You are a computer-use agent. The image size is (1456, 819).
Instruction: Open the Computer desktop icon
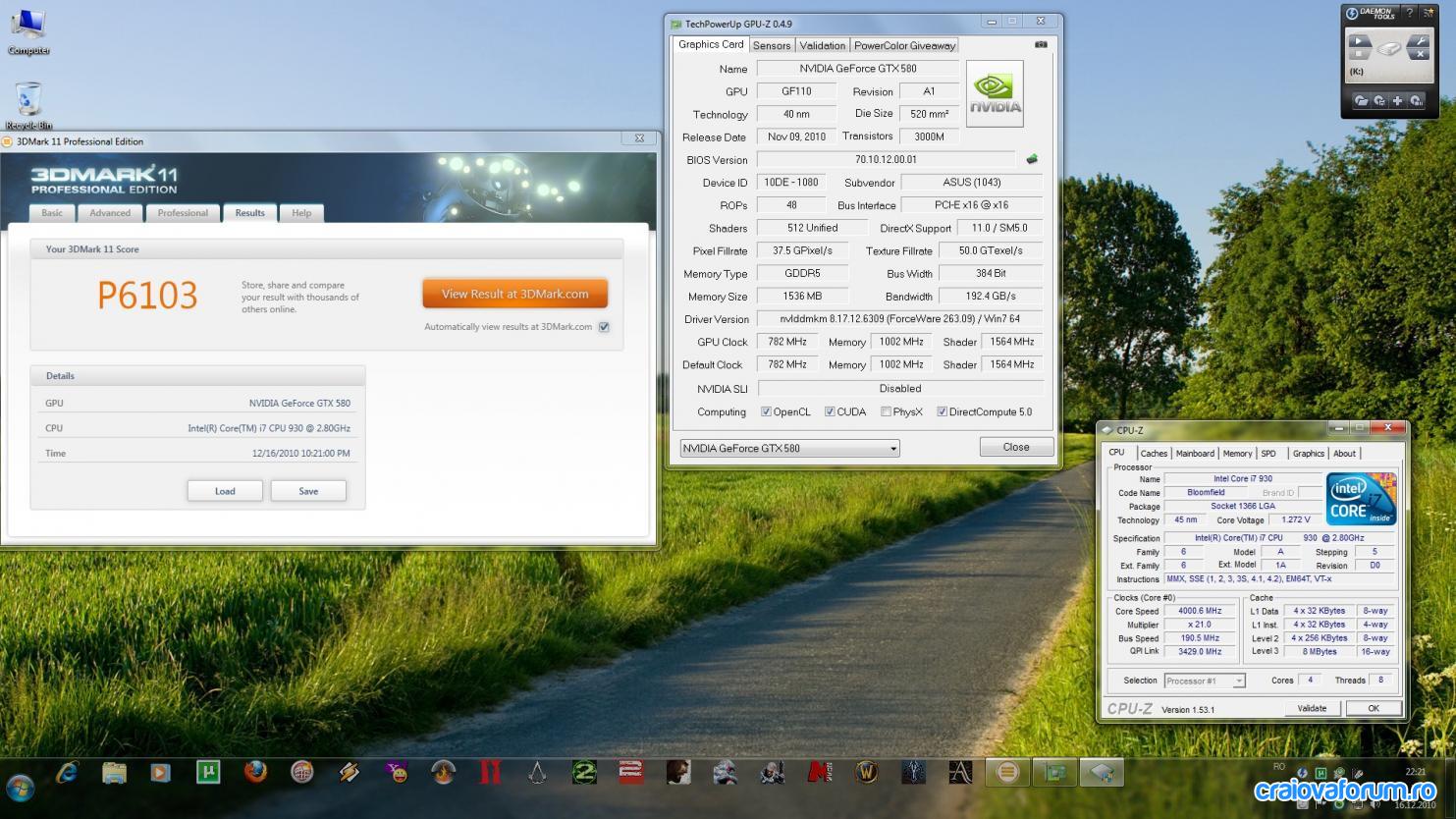click(x=28, y=31)
